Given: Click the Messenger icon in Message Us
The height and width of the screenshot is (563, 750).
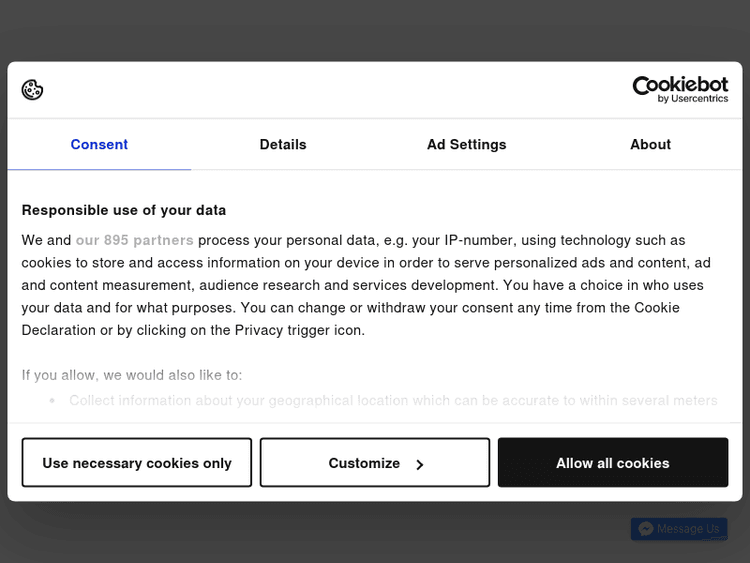Looking at the screenshot, I should 646,529.
